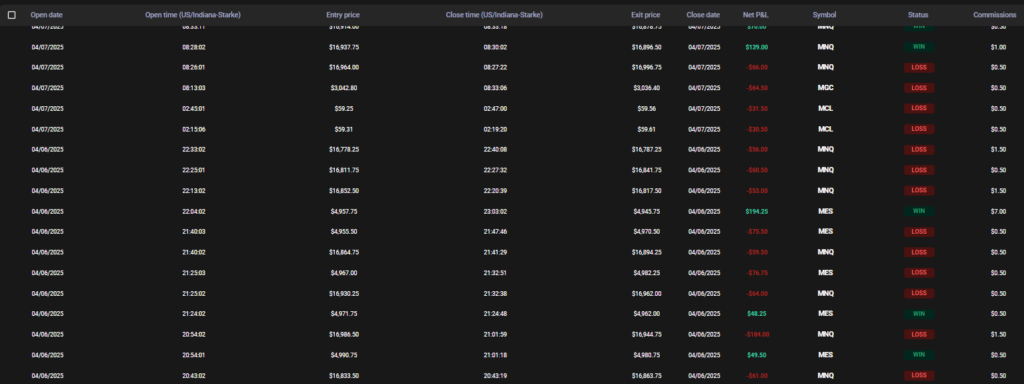Screen dimensions: 1024x384
Task: Sort by Open date column header
Action: tap(46, 15)
